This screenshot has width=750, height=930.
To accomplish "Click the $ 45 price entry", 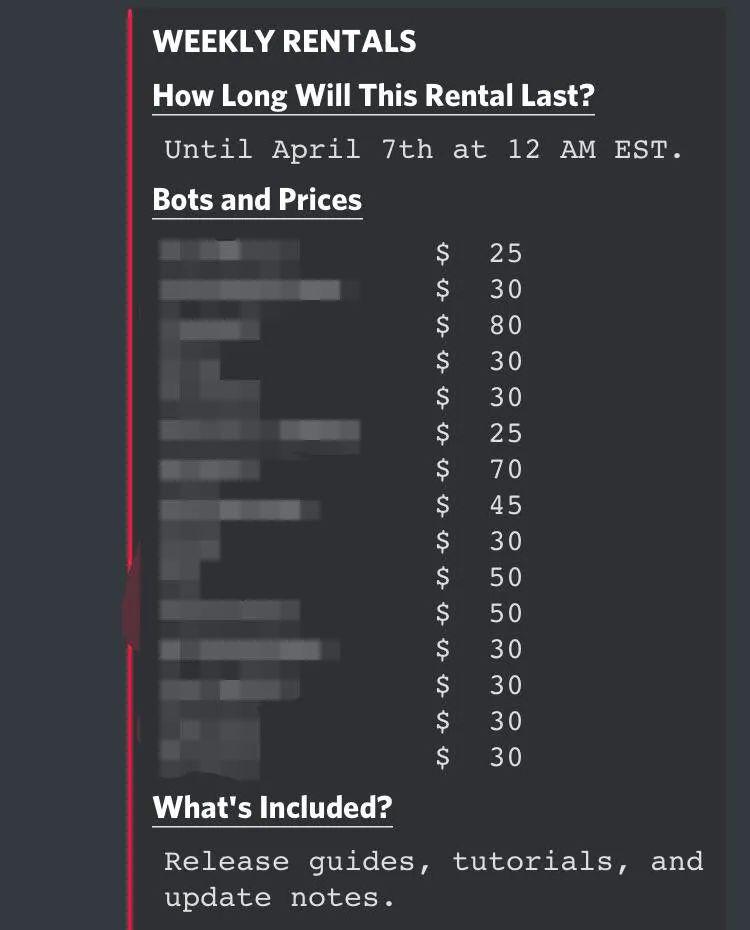I will [478, 505].
